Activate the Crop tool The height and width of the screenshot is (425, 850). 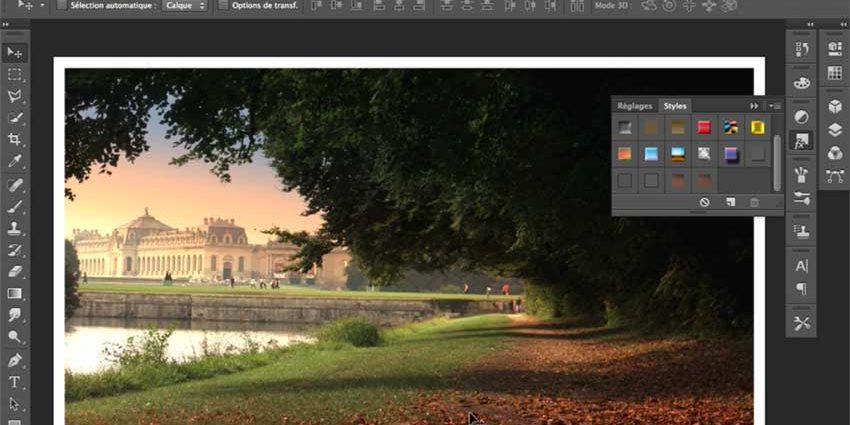(x=15, y=139)
